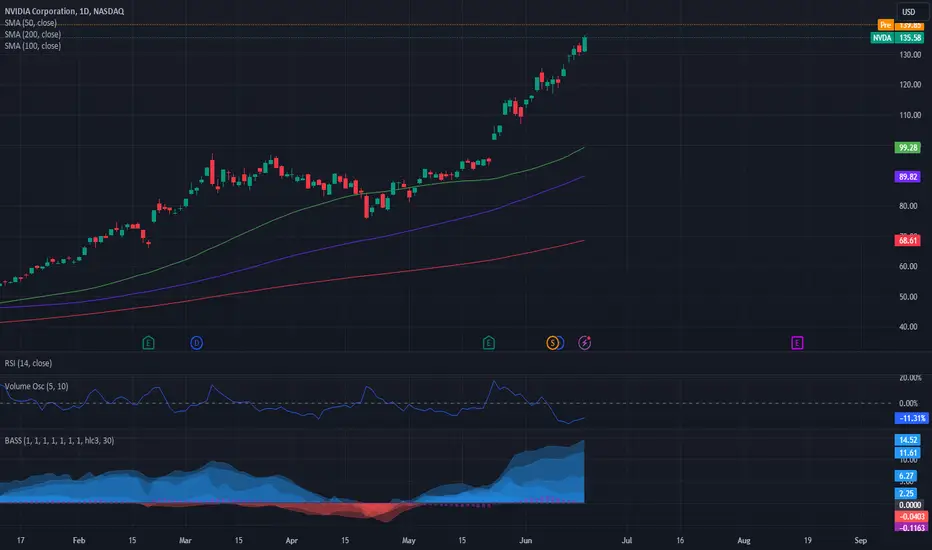
Task: Click the 80.00 price axis label
Action: [908, 206]
